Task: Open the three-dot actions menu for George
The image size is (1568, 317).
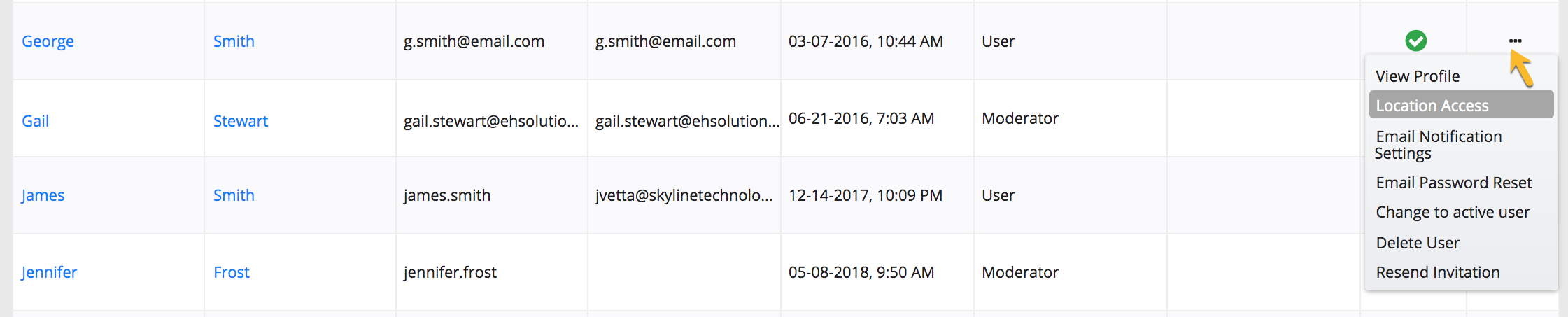Action: pos(1515,41)
